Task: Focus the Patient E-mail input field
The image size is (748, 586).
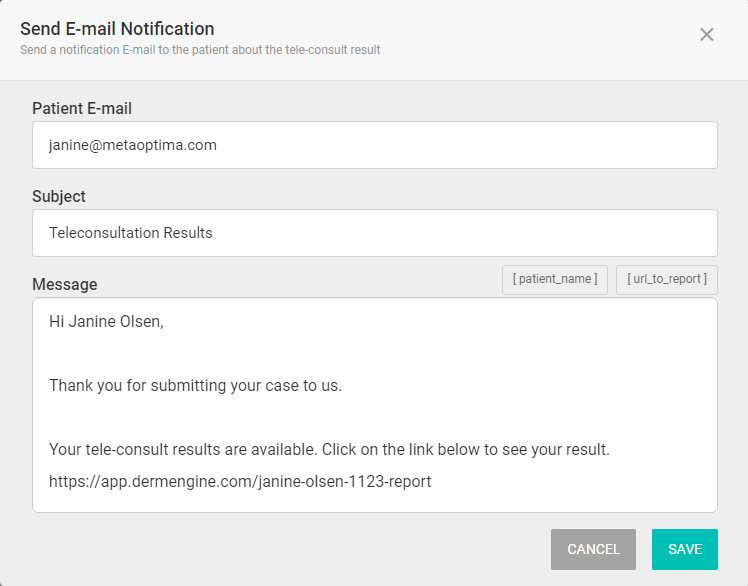Action: [375, 145]
